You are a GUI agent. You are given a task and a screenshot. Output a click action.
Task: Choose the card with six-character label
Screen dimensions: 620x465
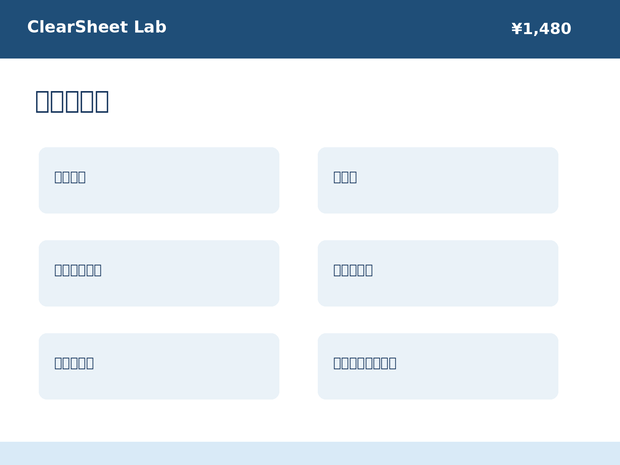coord(159,273)
